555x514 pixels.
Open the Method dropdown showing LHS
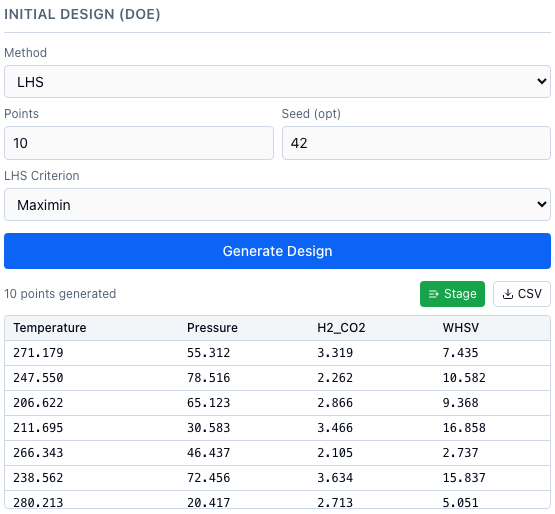coord(277,81)
